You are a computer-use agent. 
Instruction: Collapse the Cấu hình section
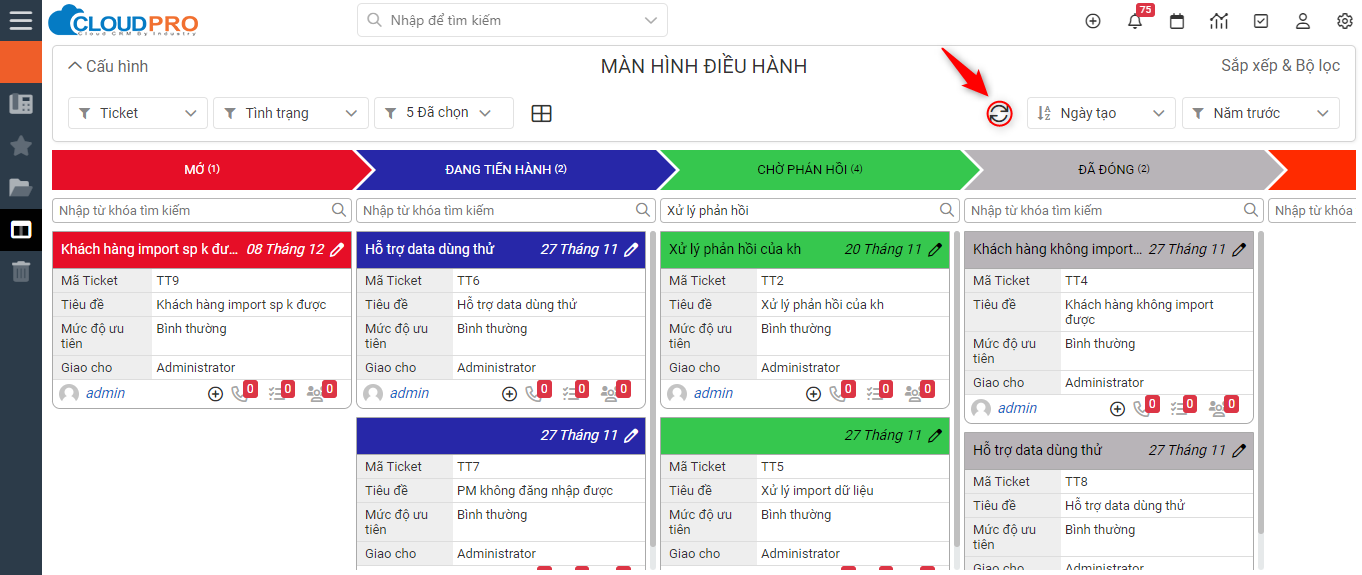point(108,66)
